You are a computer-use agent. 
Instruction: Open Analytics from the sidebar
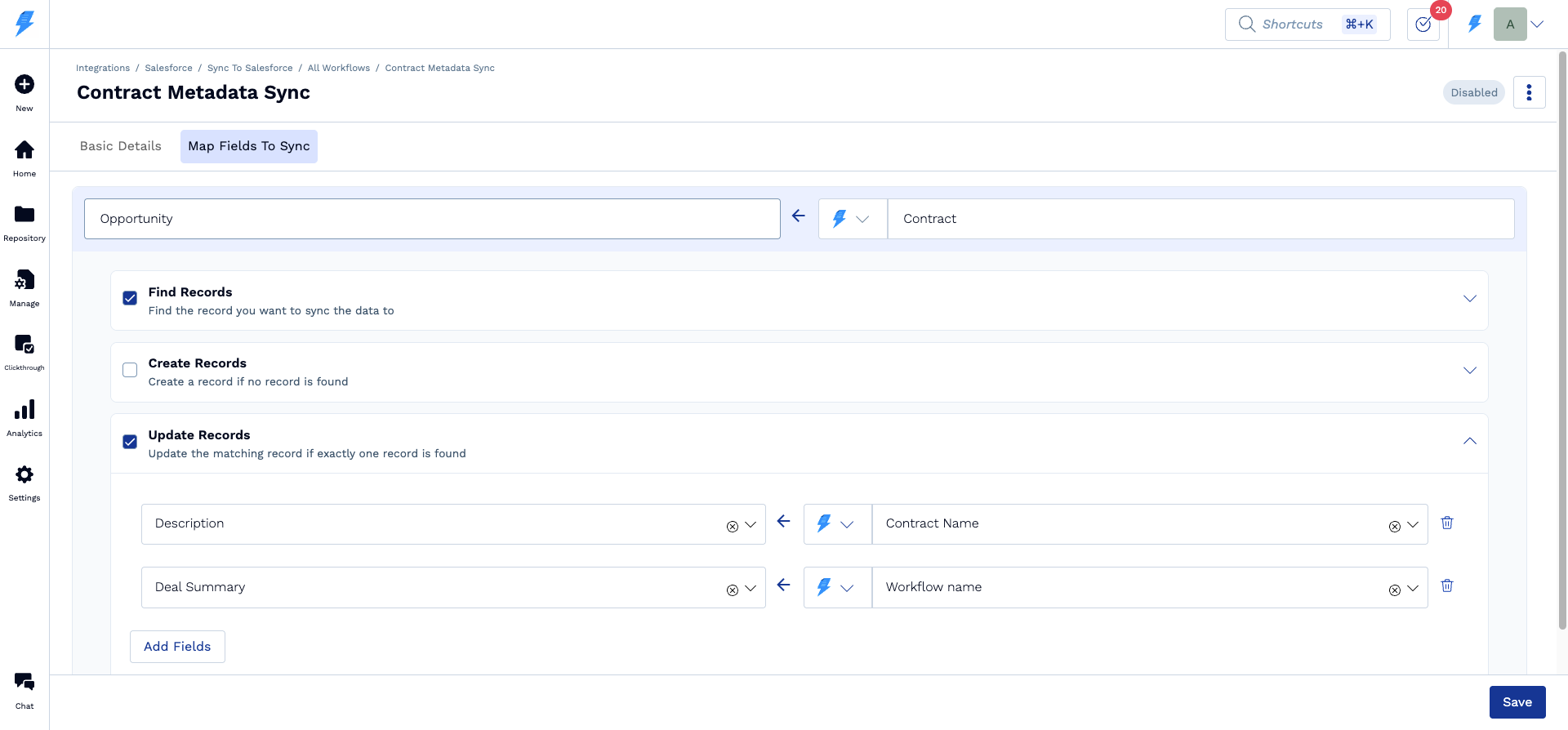(24, 410)
